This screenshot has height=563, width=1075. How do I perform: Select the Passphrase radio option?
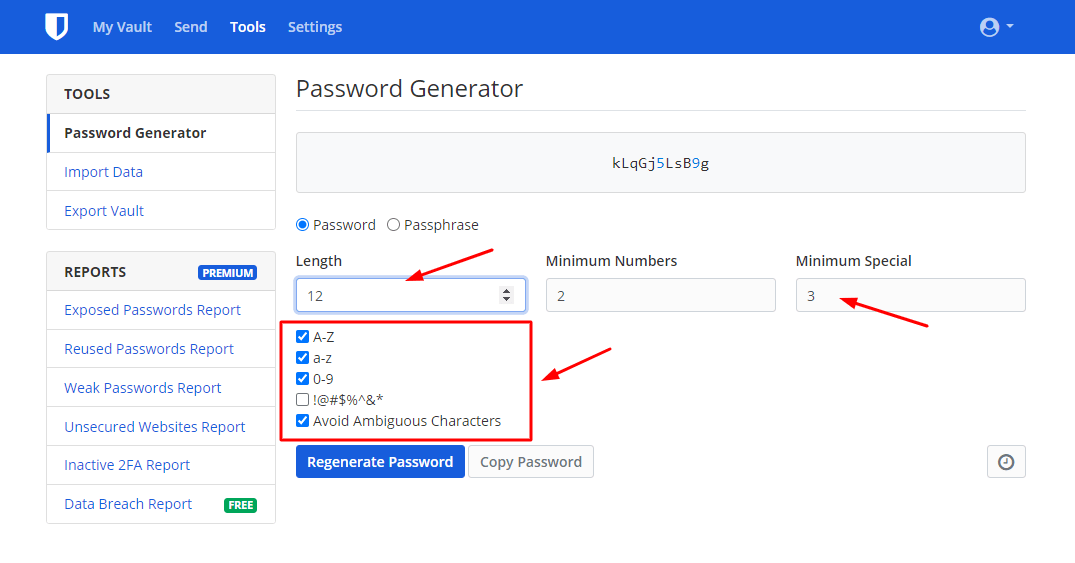tap(393, 225)
